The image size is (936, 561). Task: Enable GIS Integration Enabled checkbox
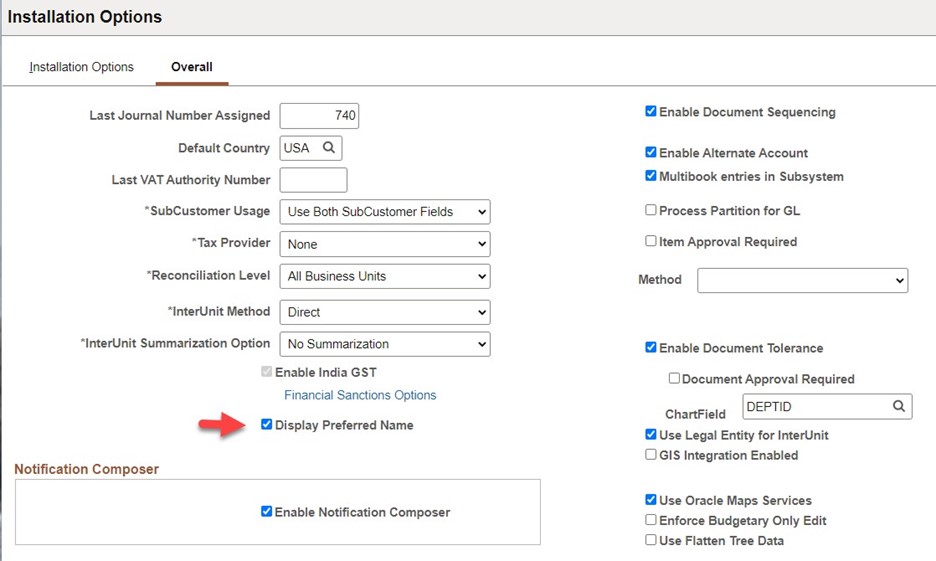click(651, 455)
